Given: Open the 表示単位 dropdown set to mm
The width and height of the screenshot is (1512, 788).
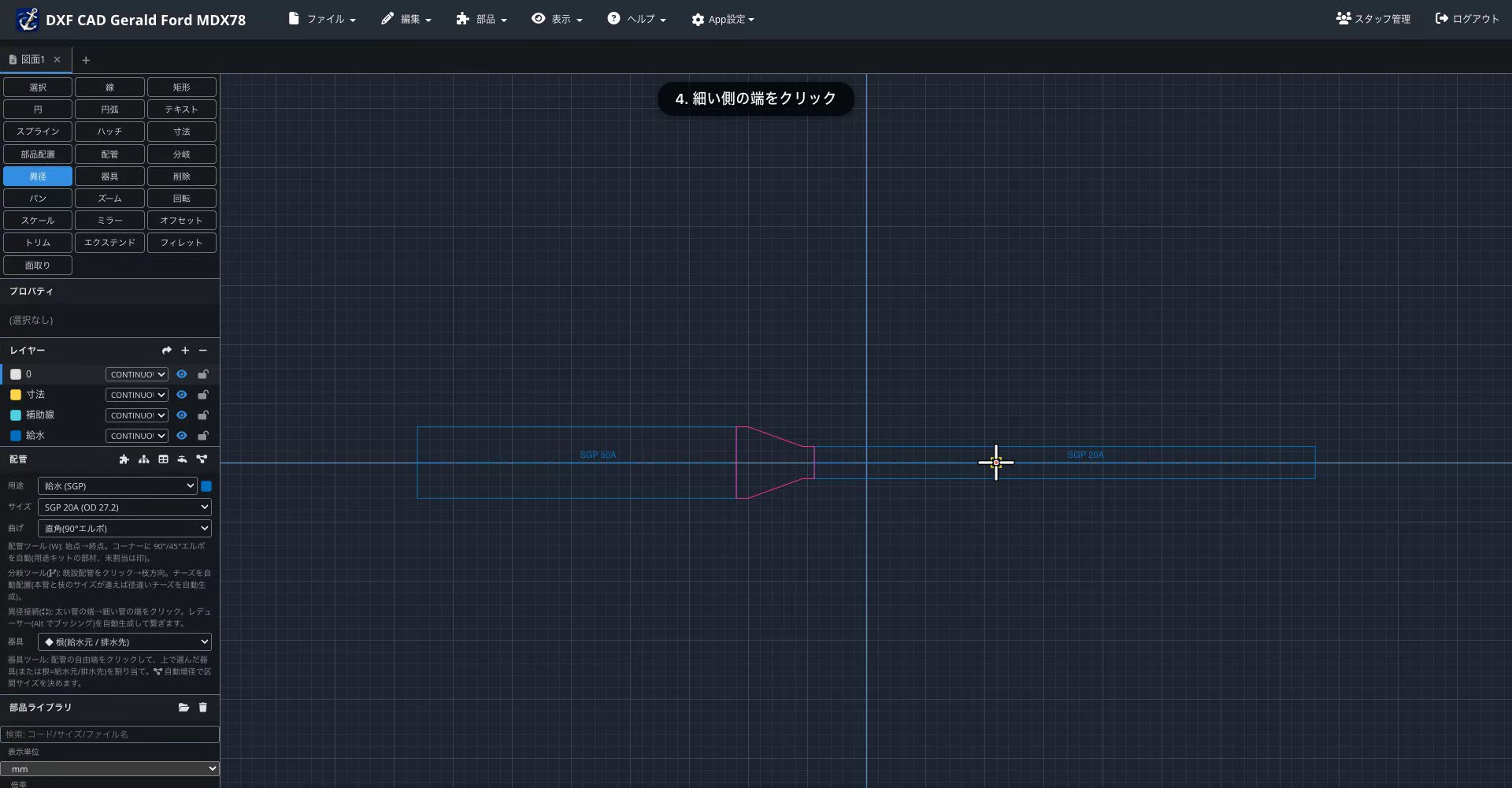Looking at the screenshot, I should (109, 769).
